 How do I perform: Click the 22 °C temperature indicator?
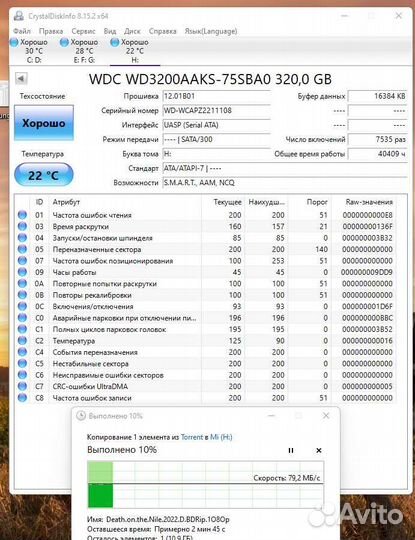(x=44, y=175)
